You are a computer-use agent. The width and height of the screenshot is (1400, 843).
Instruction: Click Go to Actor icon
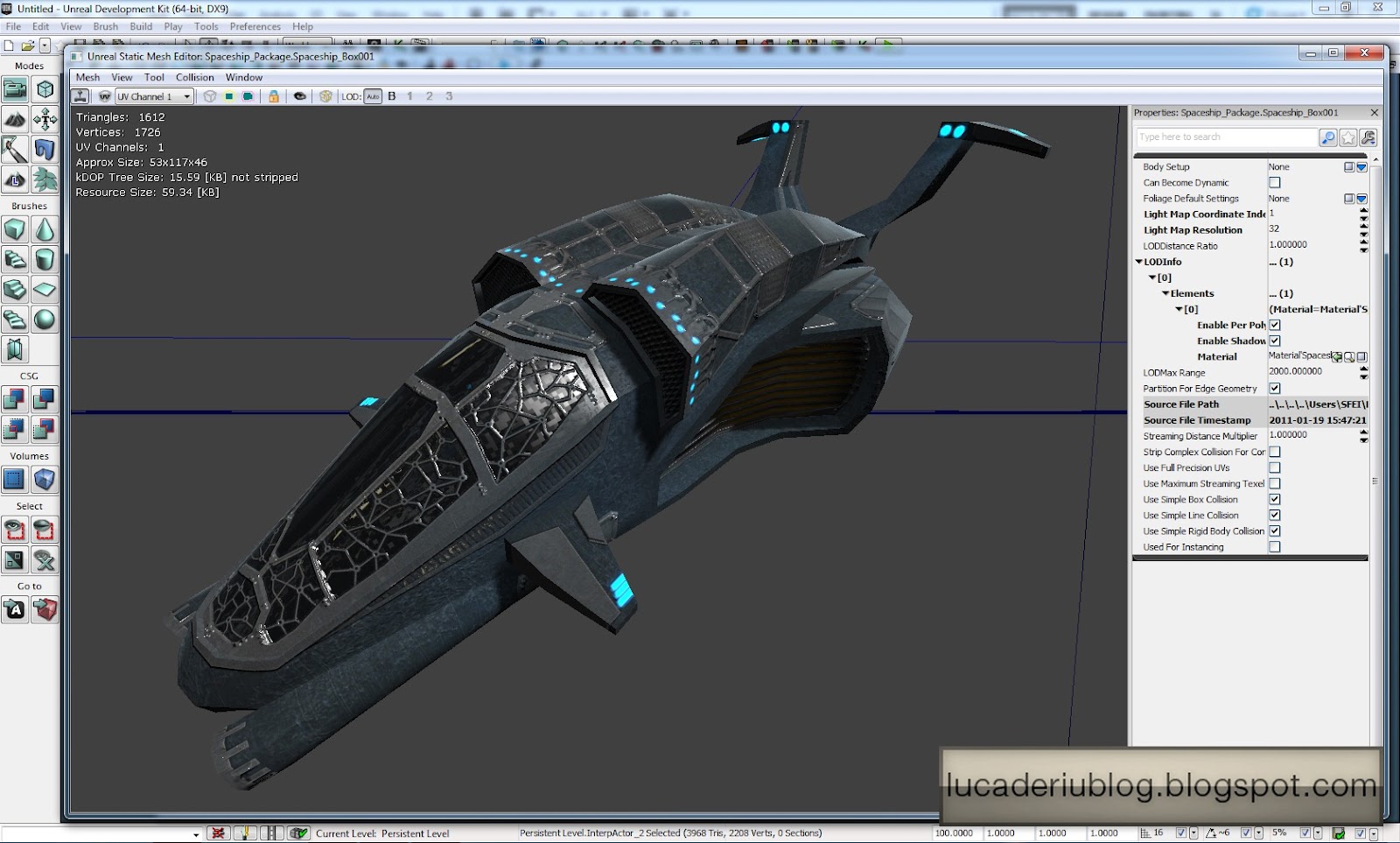tap(15, 609)
